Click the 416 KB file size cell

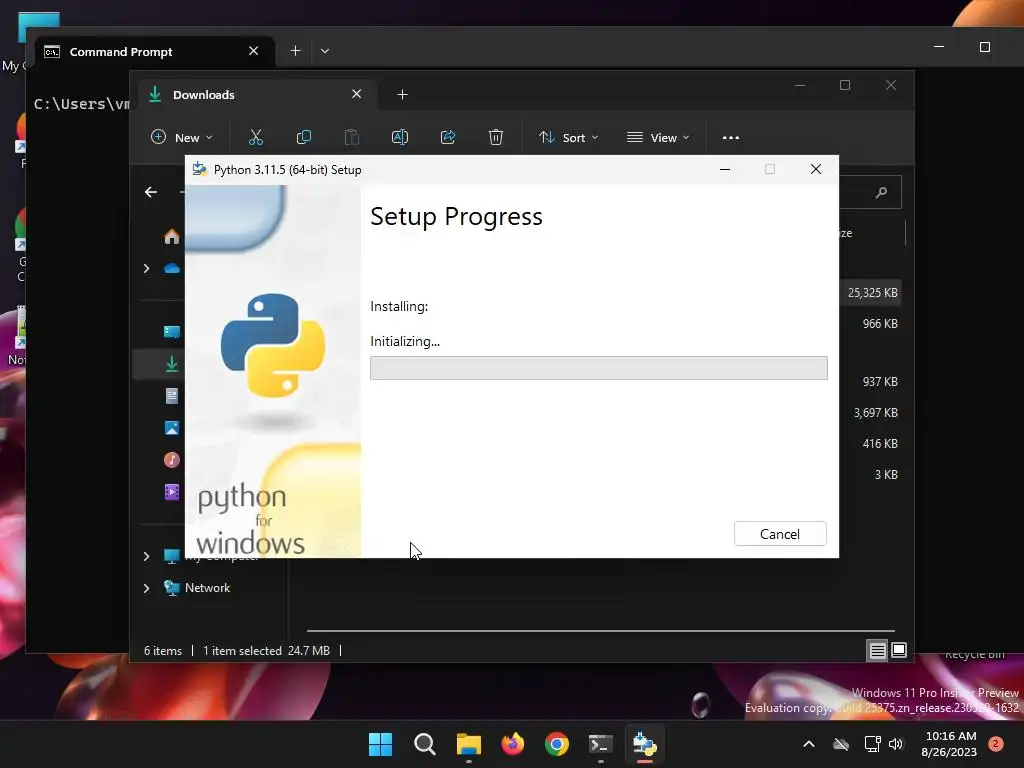click(880, 443)
